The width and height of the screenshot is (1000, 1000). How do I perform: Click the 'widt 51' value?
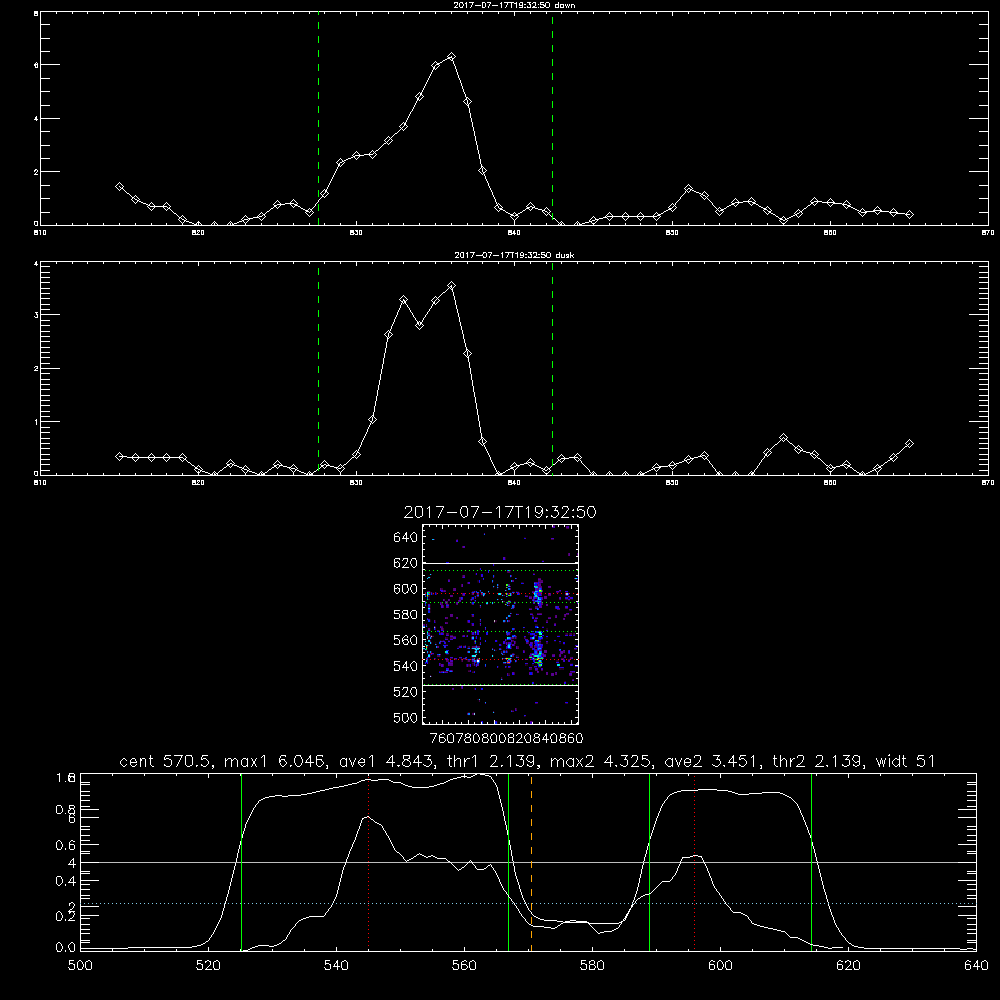(x=906, y=761)
